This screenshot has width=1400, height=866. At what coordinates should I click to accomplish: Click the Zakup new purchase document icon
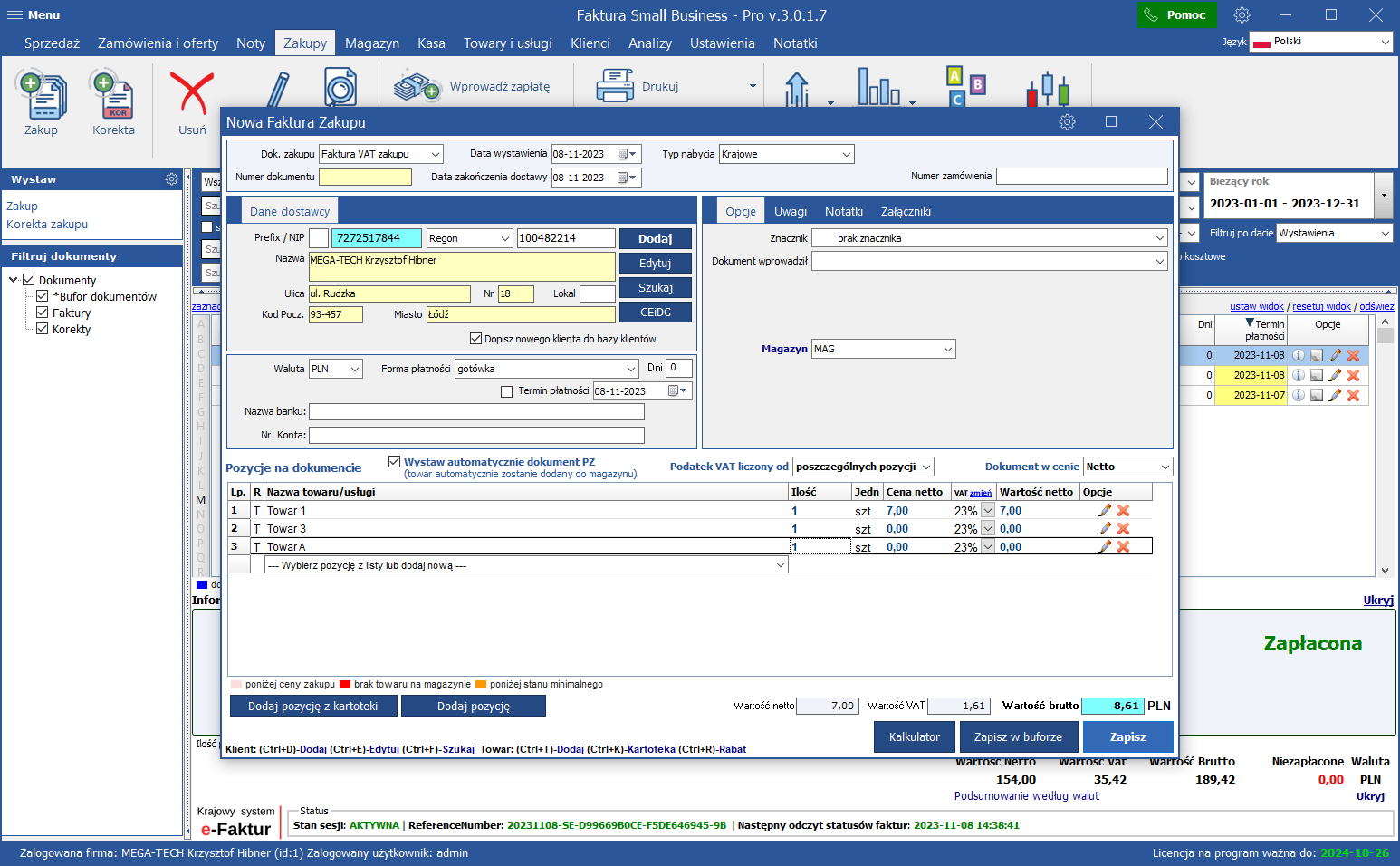(x=42, y=96)
